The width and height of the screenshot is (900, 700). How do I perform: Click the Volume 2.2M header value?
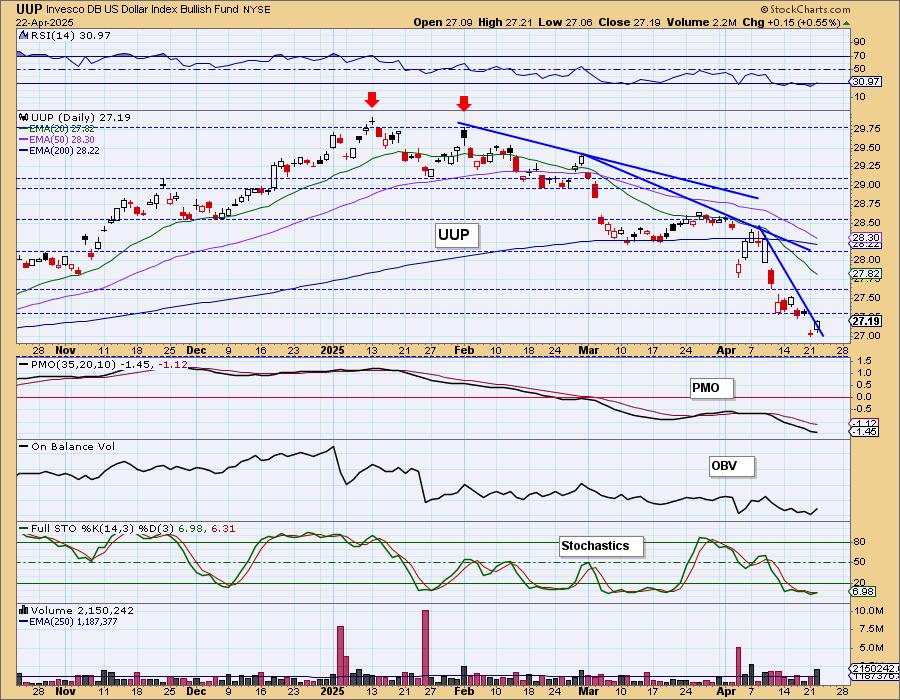click(701, 22)
